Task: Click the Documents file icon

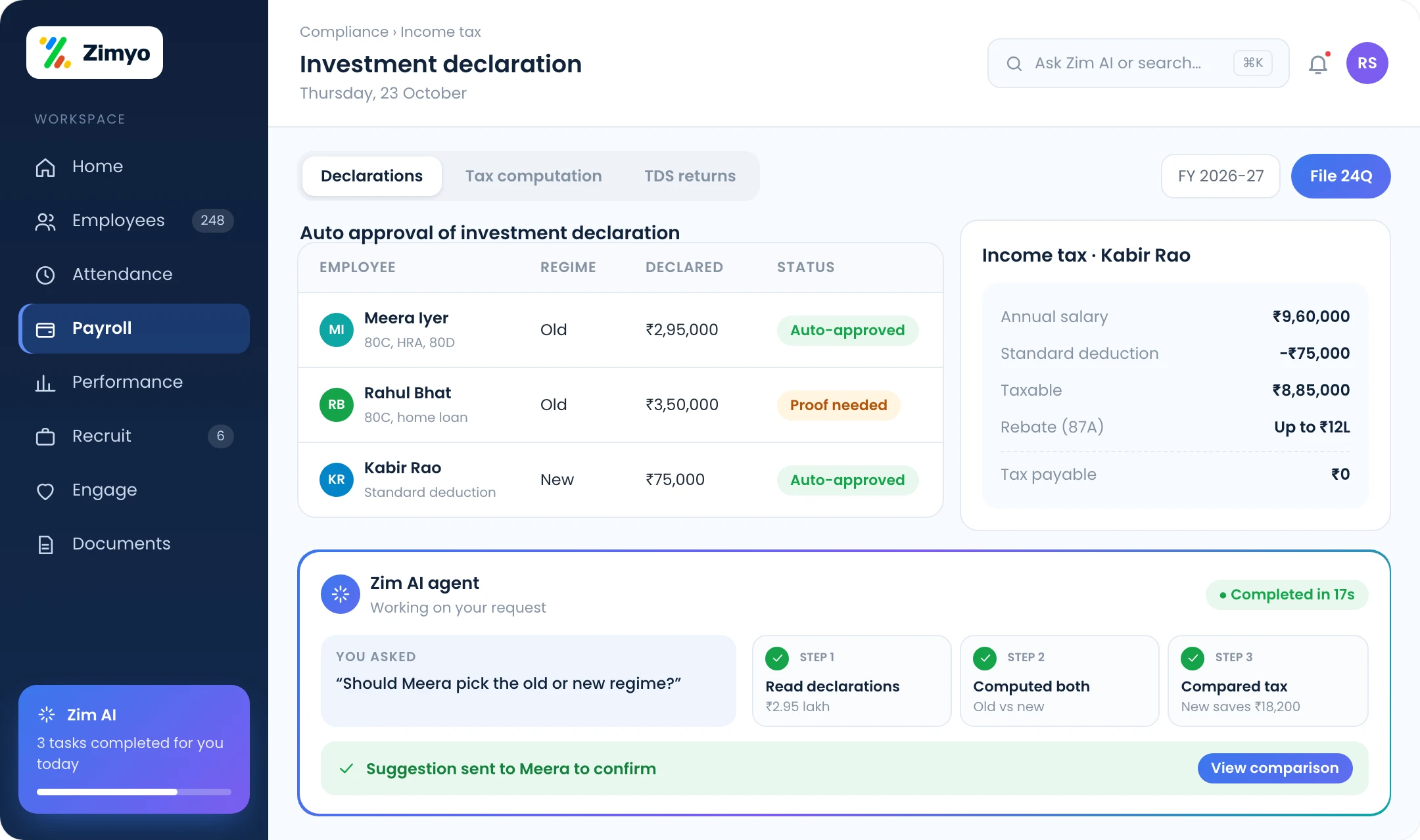Action: [x=45, y=544]
